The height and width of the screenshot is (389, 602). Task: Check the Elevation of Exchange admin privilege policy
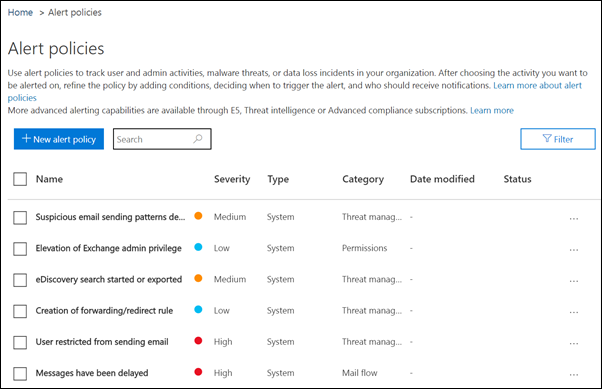pos(20,249)
